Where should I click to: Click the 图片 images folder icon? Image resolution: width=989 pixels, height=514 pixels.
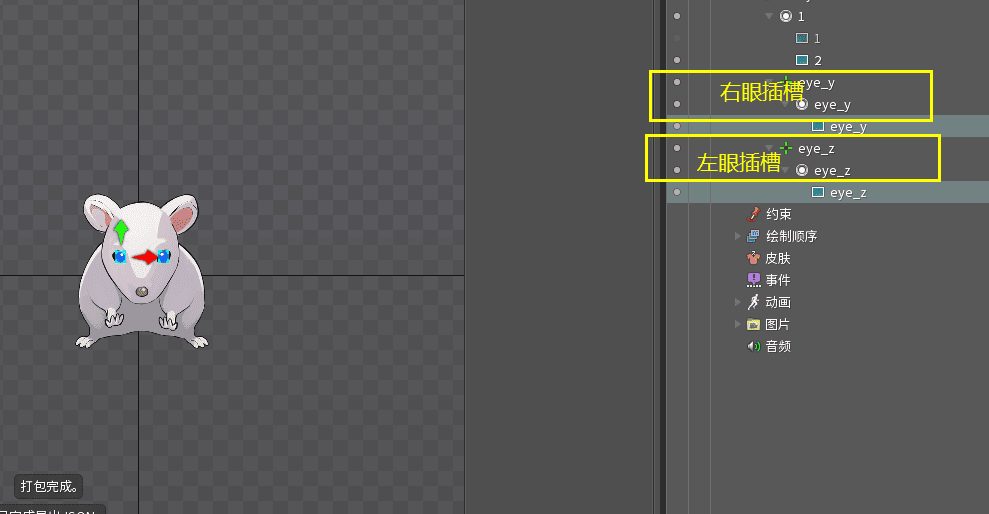click(753, 324)
